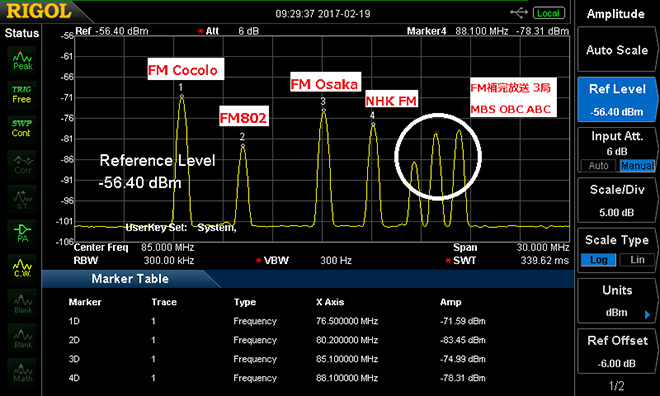Select the PA preamplifier icon
Image resolution: width=660 pixels, height=396 pixels.
[22, 233]
